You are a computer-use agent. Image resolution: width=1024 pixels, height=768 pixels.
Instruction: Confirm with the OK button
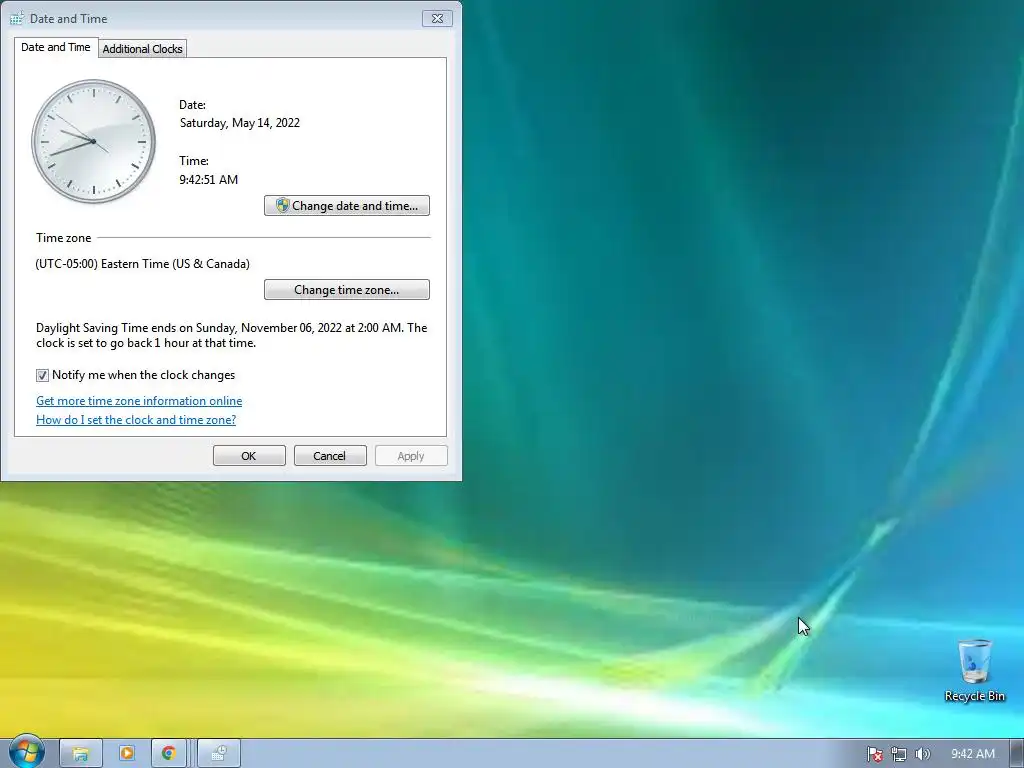pos(249,456)
